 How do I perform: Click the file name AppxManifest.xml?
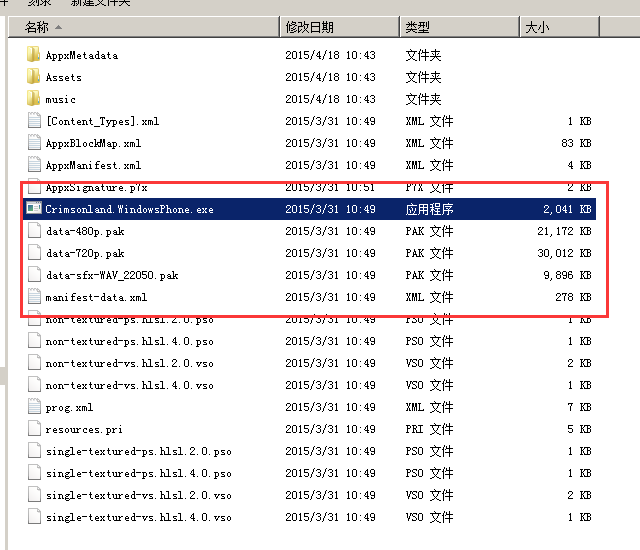tap(93, 165)
